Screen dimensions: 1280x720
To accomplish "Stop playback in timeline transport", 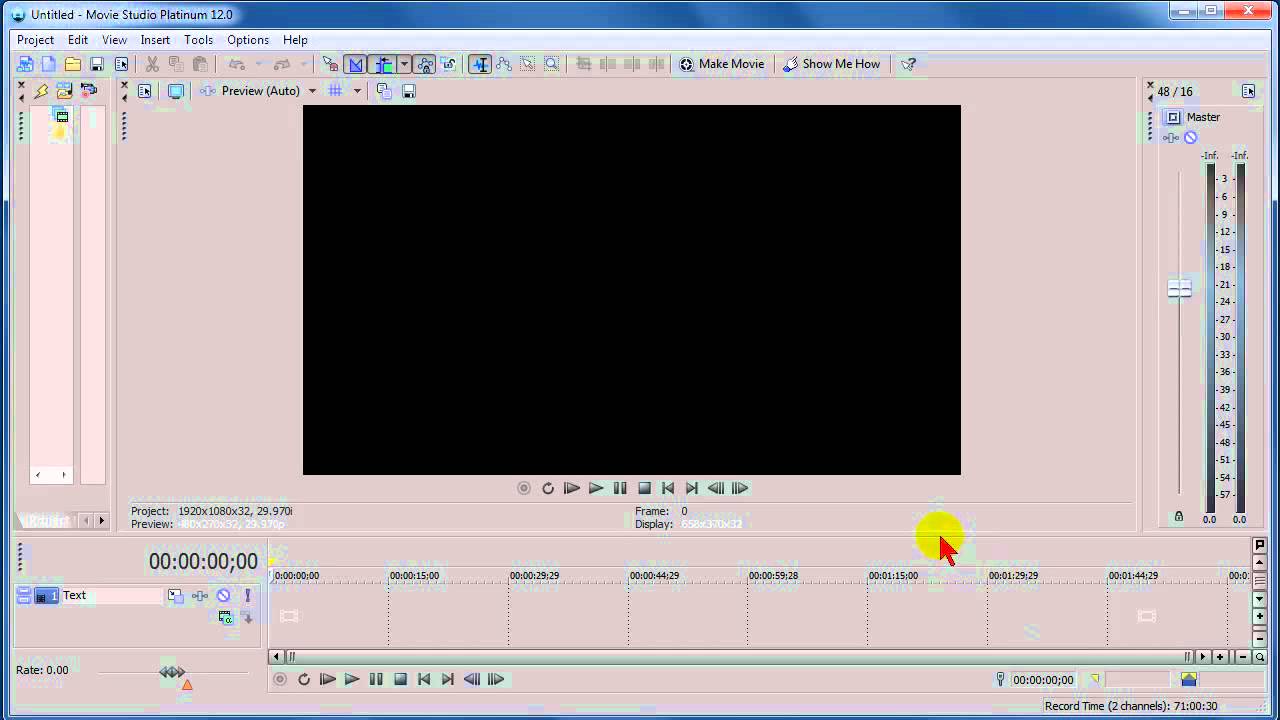I will pos(400,679).
